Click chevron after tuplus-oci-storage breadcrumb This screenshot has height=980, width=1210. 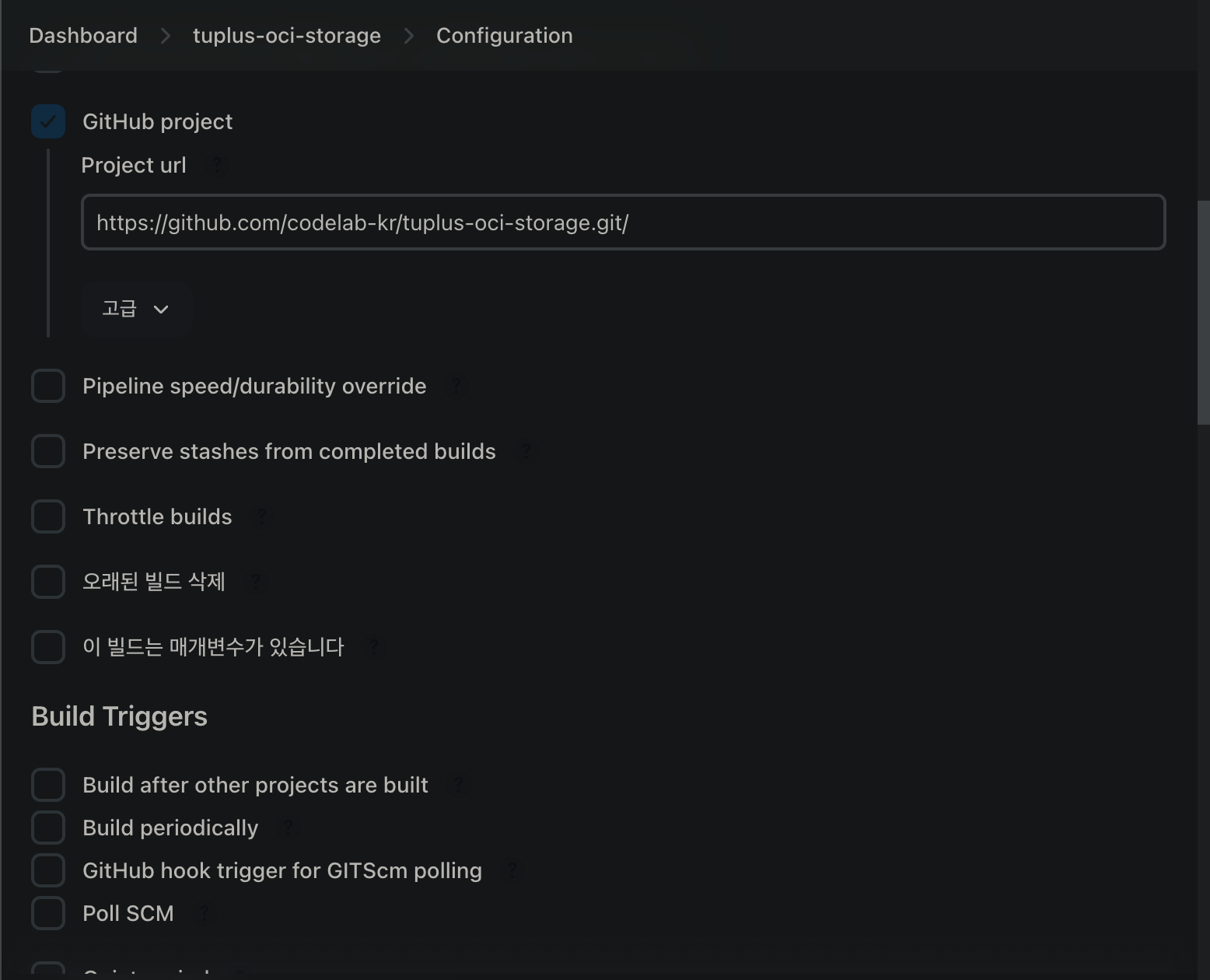pyautogui.click(x=409, y=36)
